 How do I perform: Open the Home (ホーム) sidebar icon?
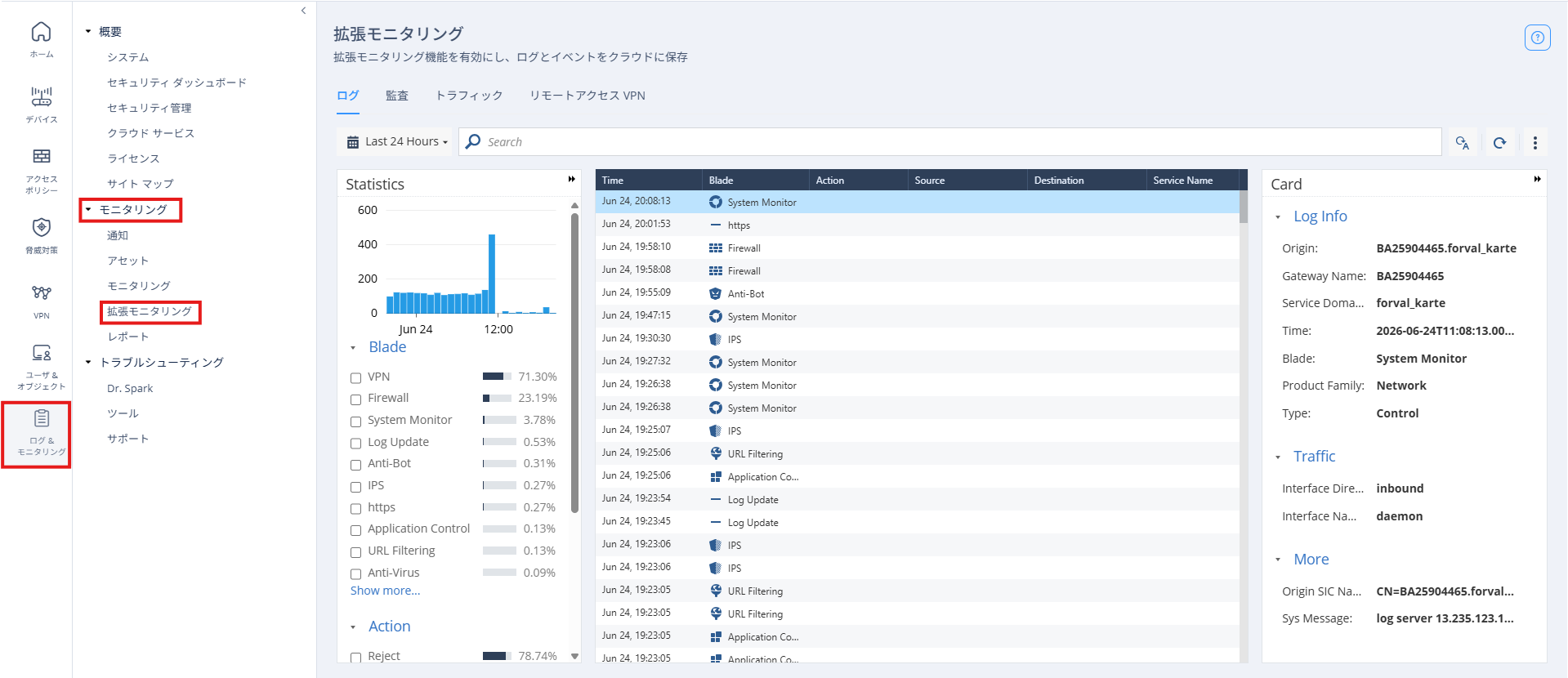point(41,39)
